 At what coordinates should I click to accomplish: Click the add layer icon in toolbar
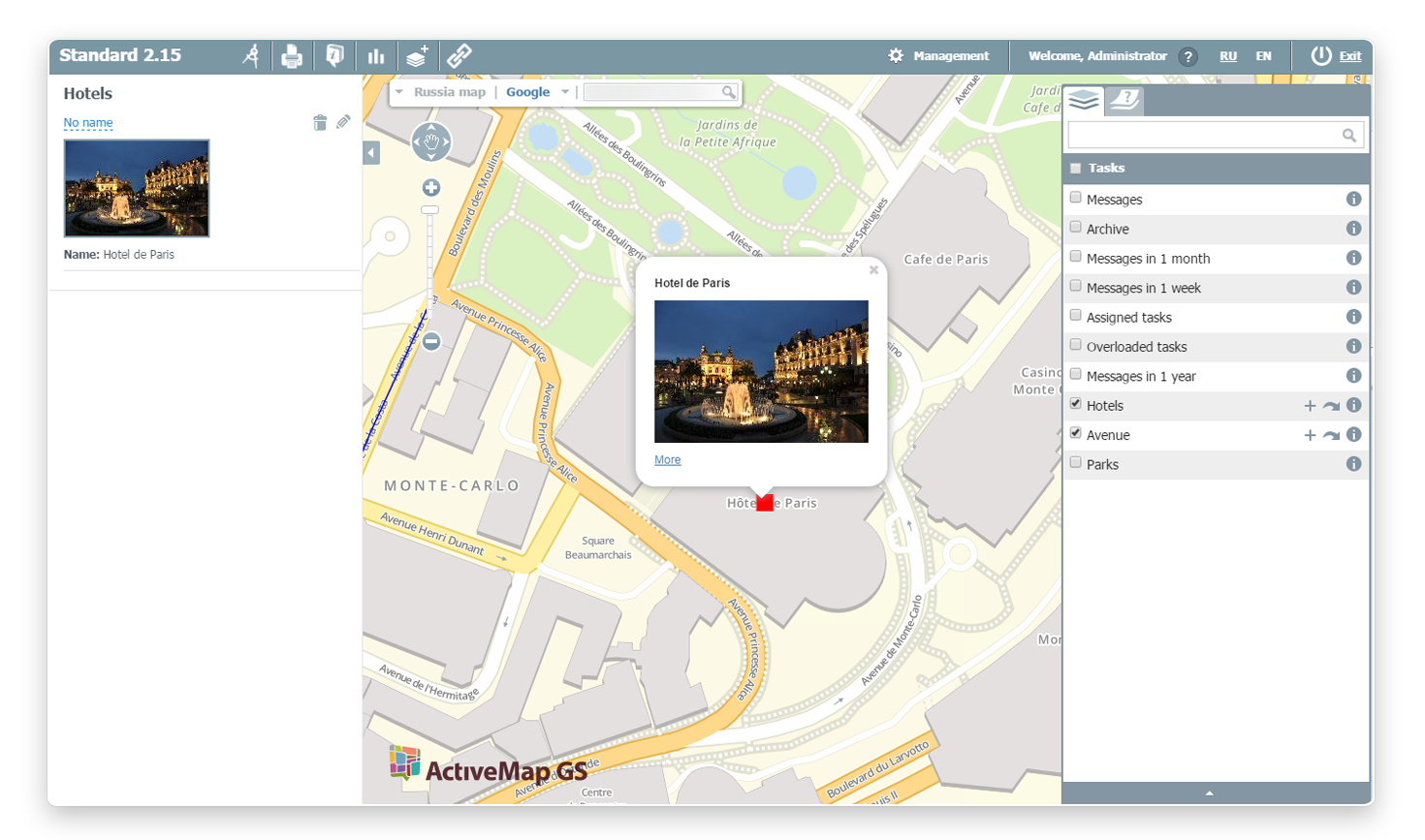[x=417, y=56]
